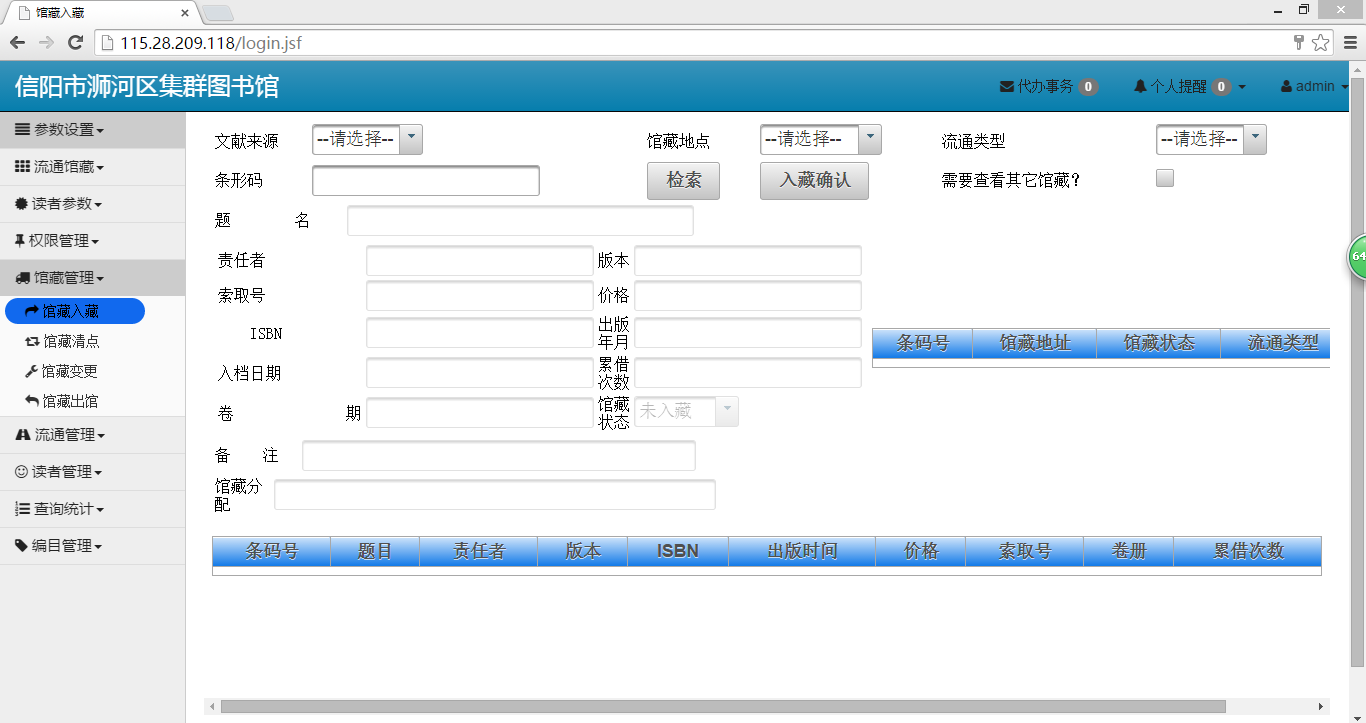Image resolution: width=1366 pixels, height=723 pixels.
Task: Click the admin user icon
Action: coord(1286,87)
